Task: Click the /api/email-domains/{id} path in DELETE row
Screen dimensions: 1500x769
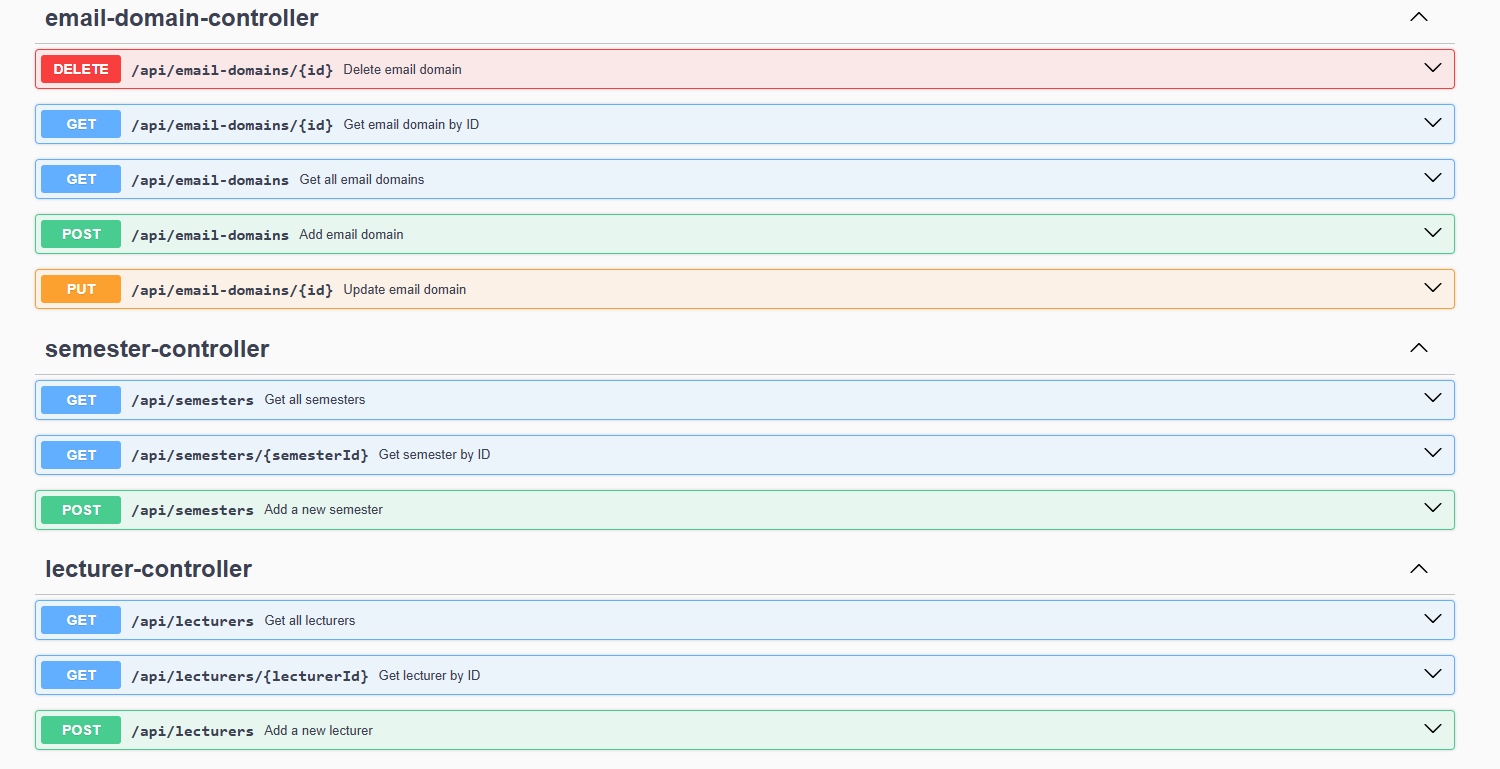Action: (x=232, y=70)
